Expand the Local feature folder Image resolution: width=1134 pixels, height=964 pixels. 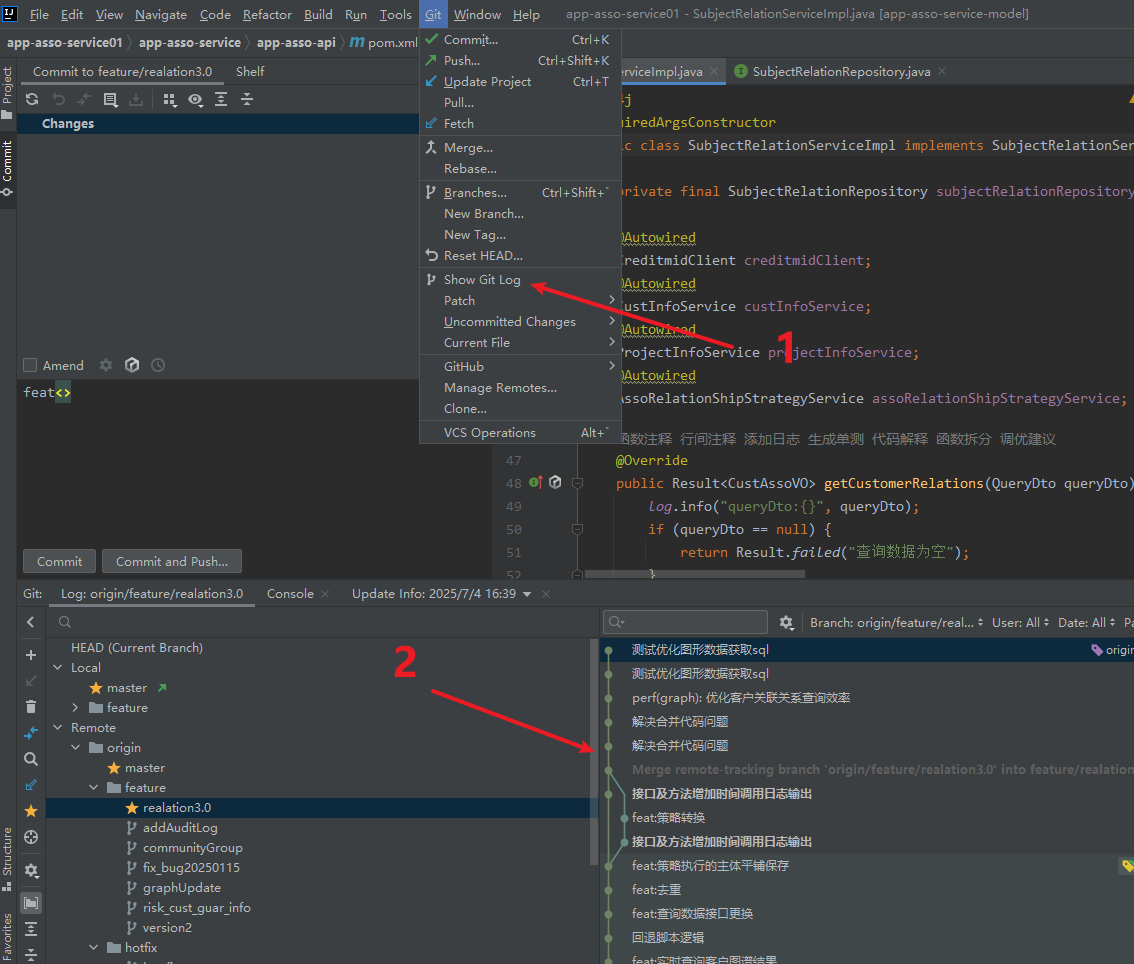75,707
